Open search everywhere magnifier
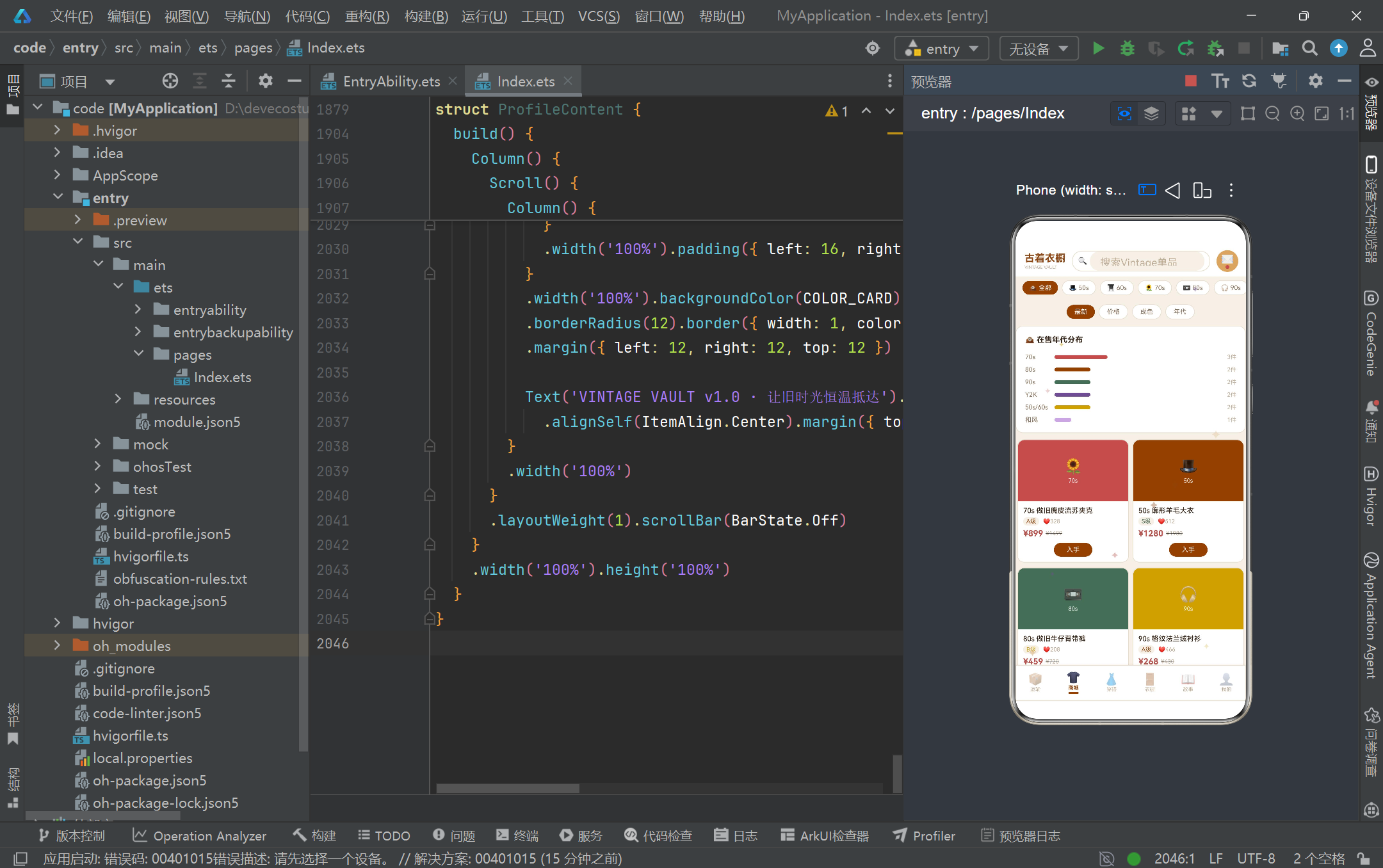 1309,48
